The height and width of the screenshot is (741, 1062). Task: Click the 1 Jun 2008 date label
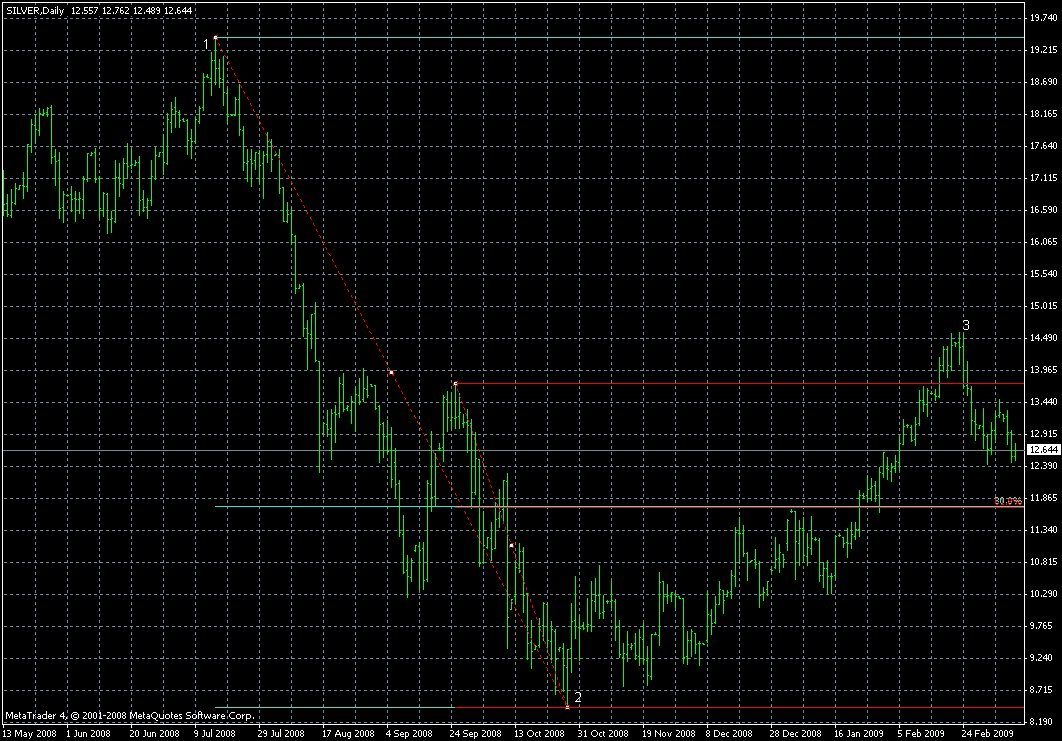tap(88, 734)
